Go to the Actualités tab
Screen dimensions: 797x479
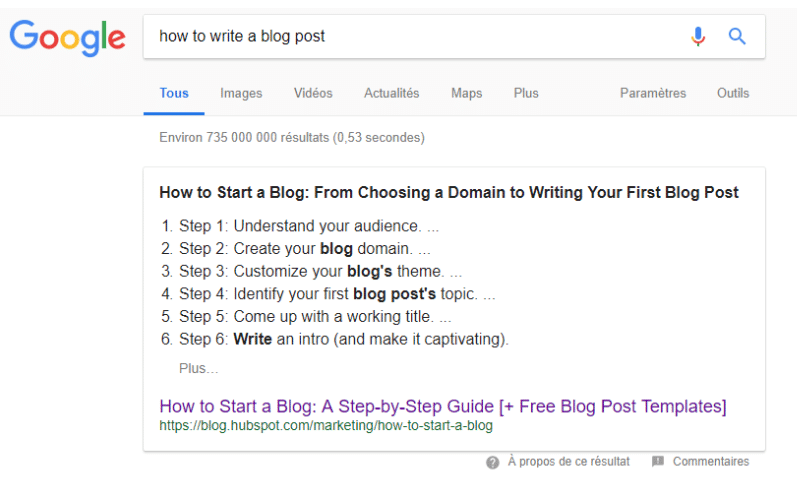(x=392, y=93)
